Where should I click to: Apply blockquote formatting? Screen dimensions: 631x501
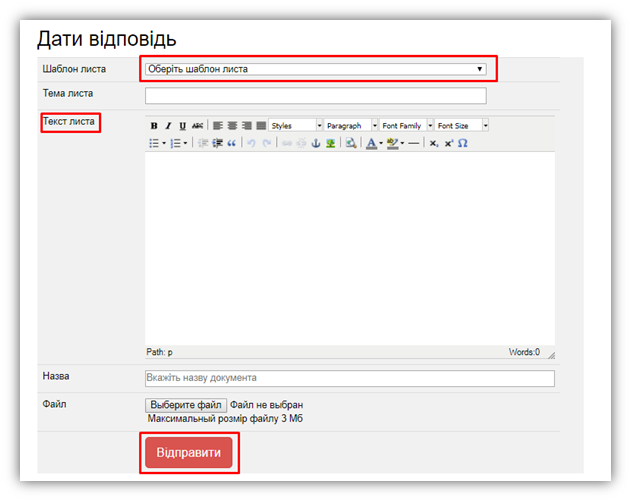[x=232, y=144]
